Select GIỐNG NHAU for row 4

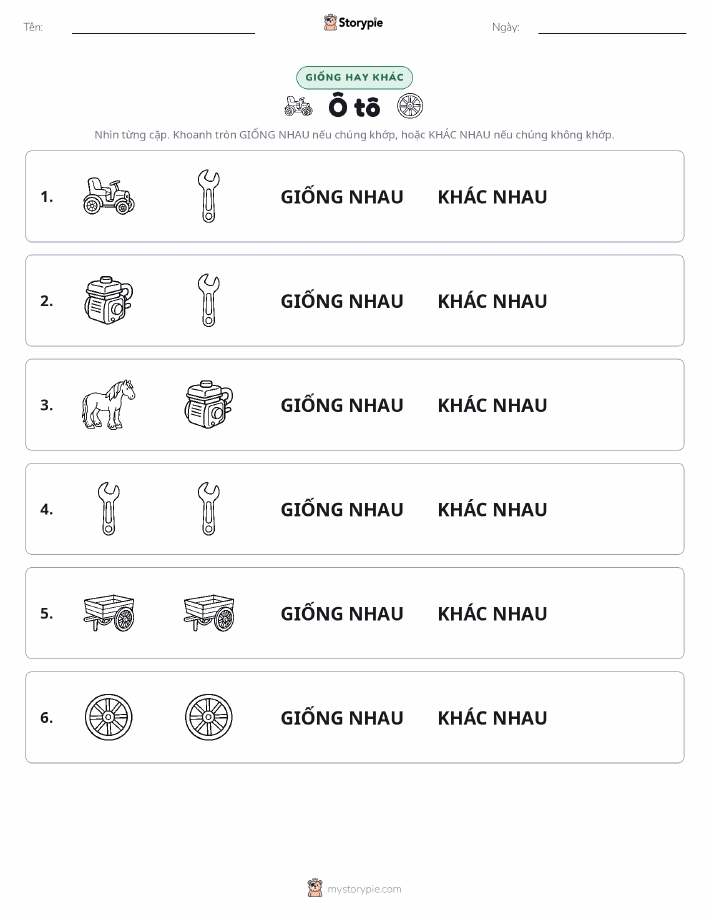pos(342,509)
